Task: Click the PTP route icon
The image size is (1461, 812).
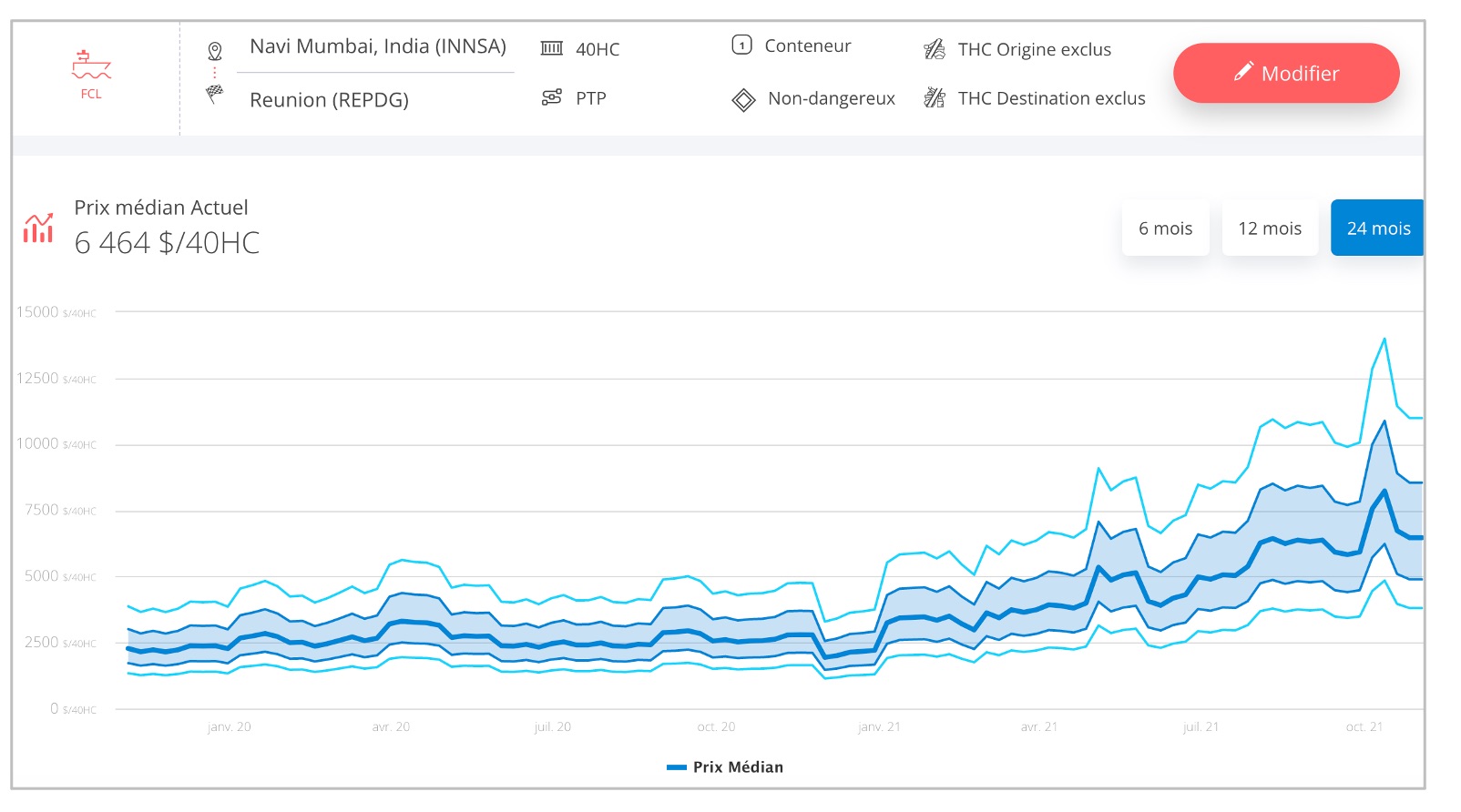Action: (552, 97)
